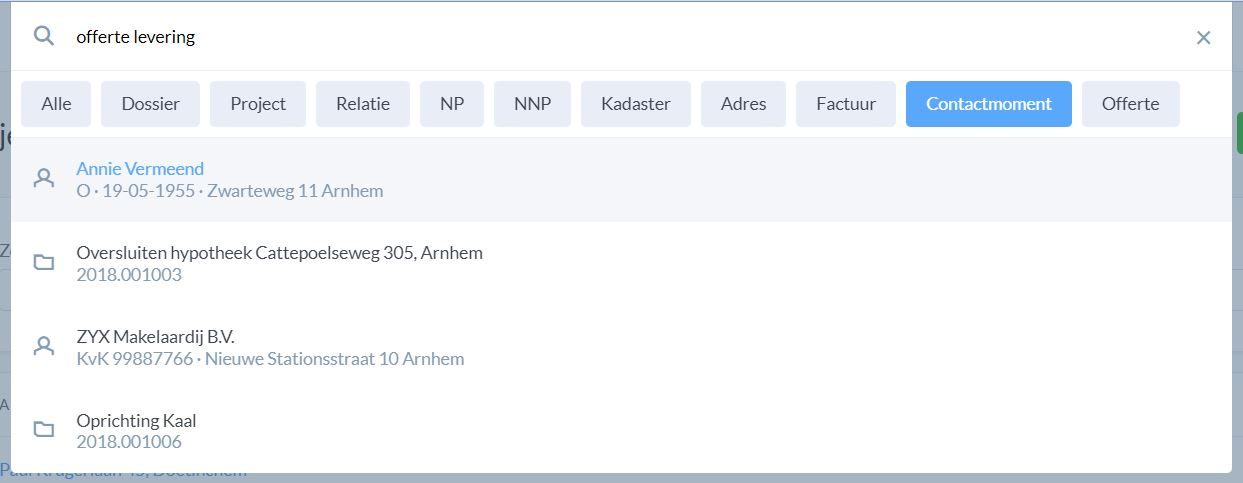Click the active Contactmoment filter
Viewport: 1243px width, 483px height.
tap(988, 104)
